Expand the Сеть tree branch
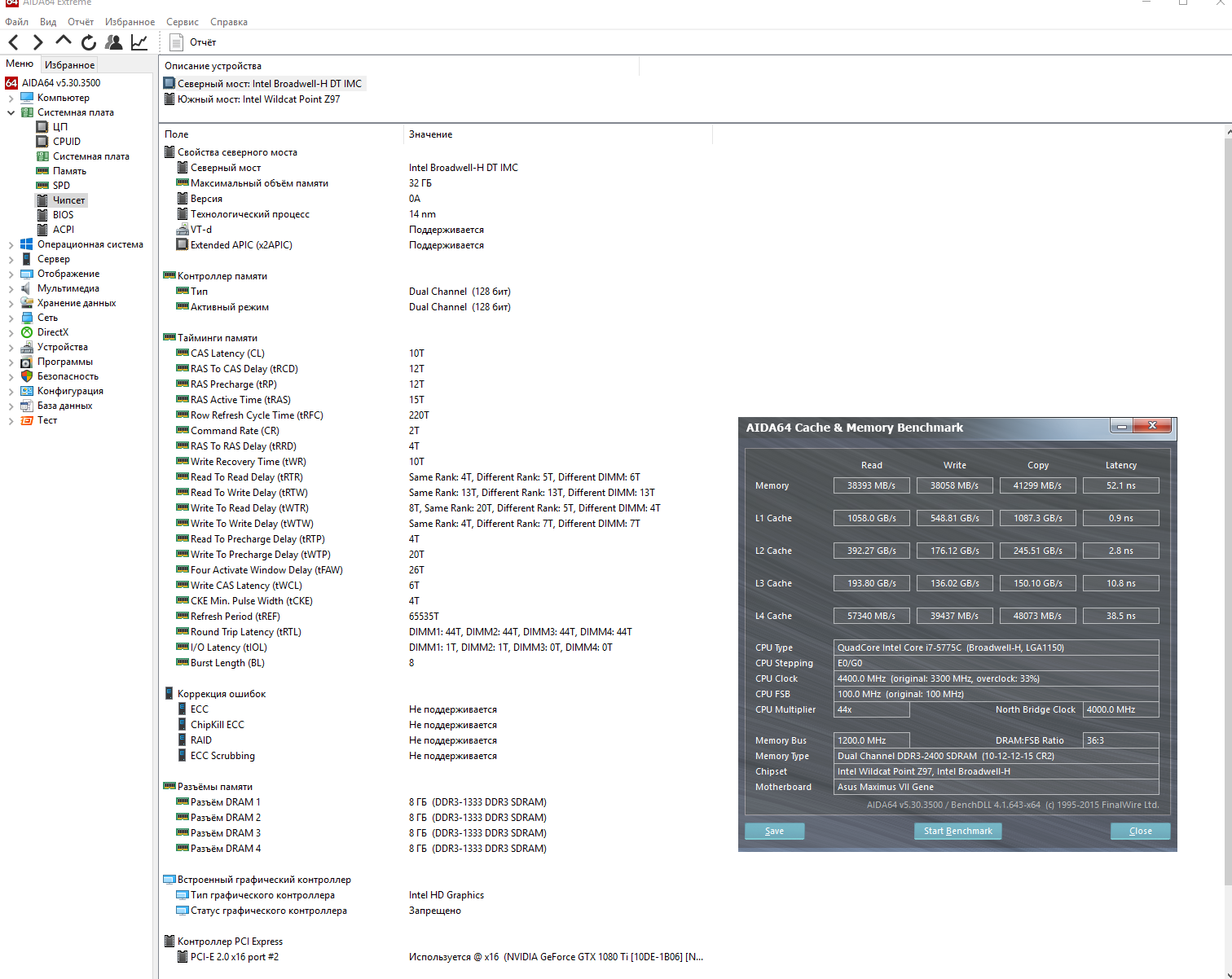The width and height of the screenshot is (1232, 979). (11, 318)
